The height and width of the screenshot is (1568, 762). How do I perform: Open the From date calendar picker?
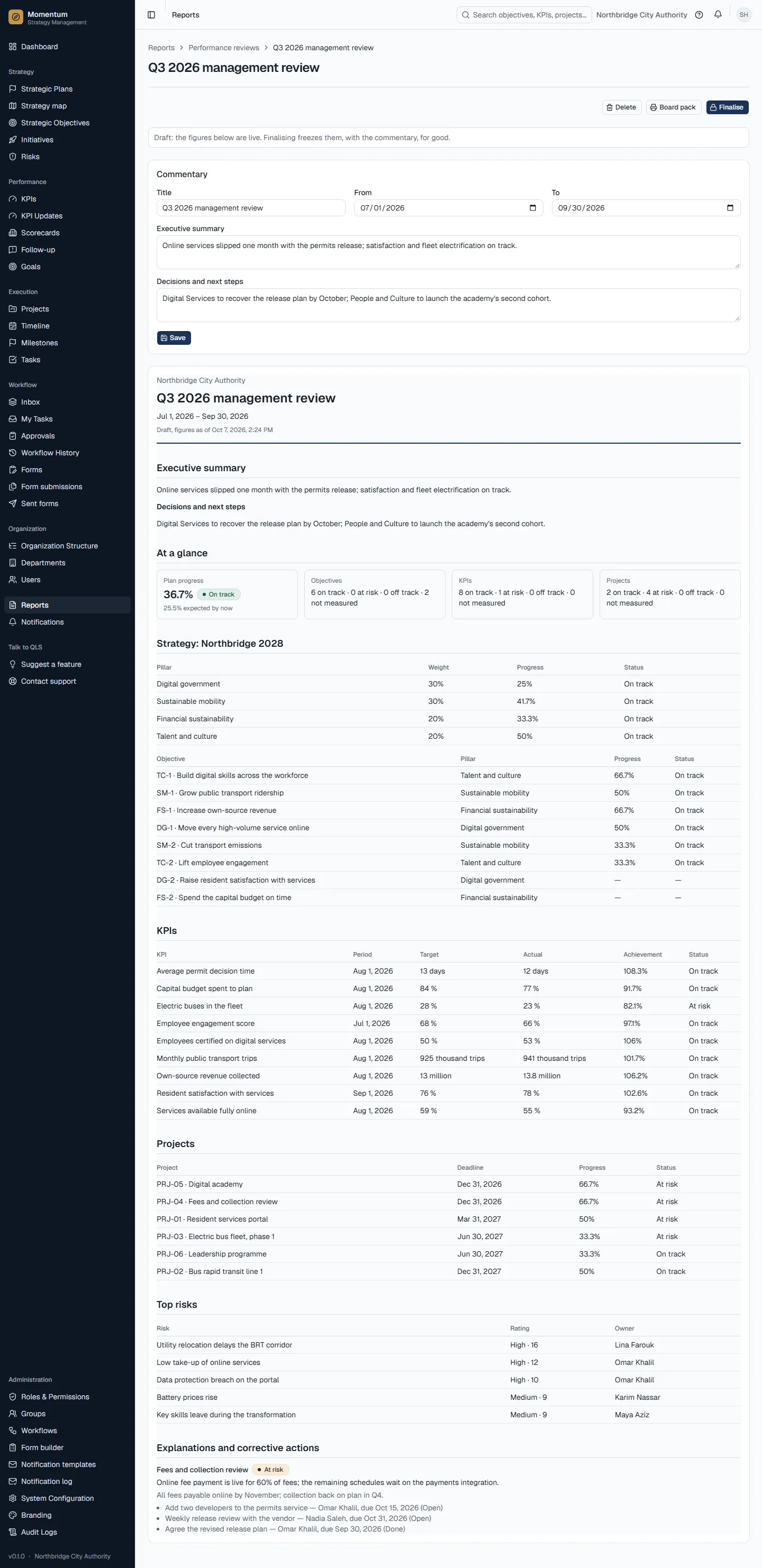533,208
